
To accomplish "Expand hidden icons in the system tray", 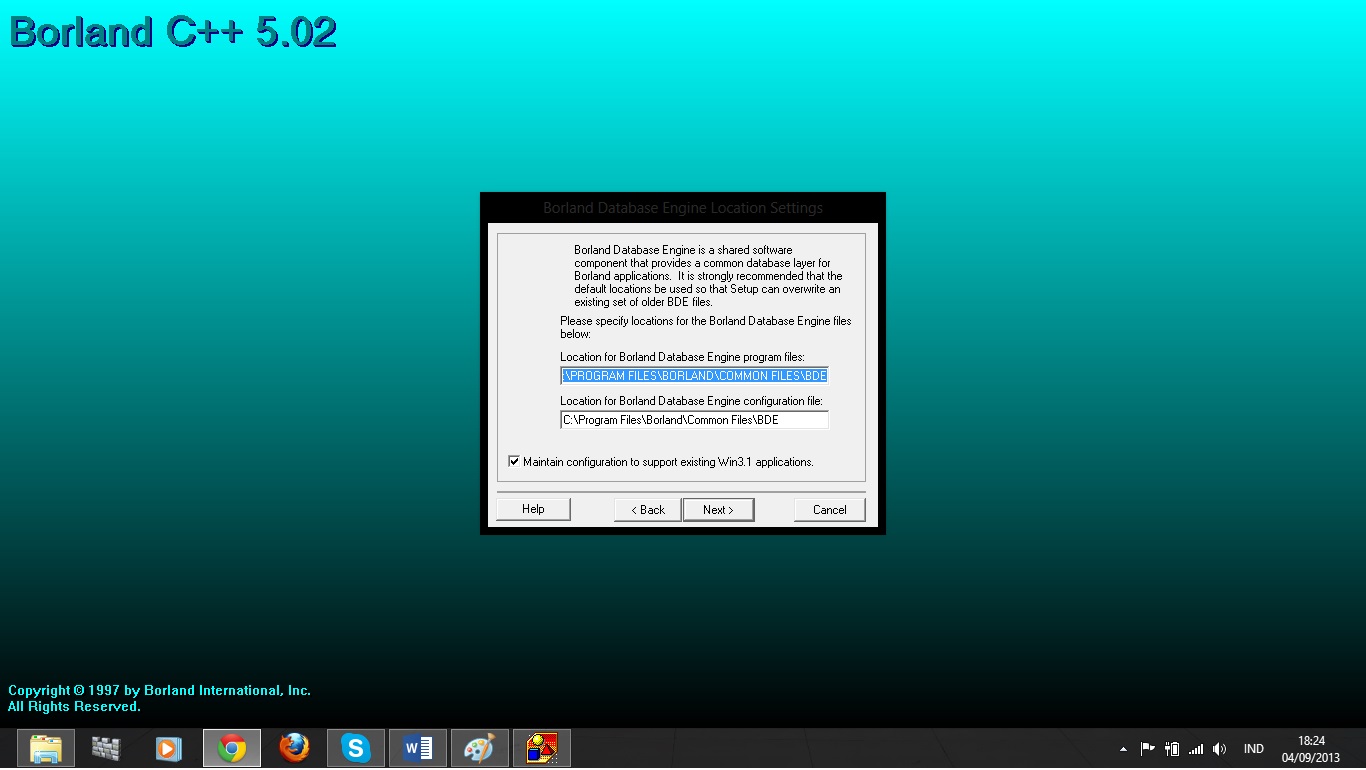I will click(1122, 747).
